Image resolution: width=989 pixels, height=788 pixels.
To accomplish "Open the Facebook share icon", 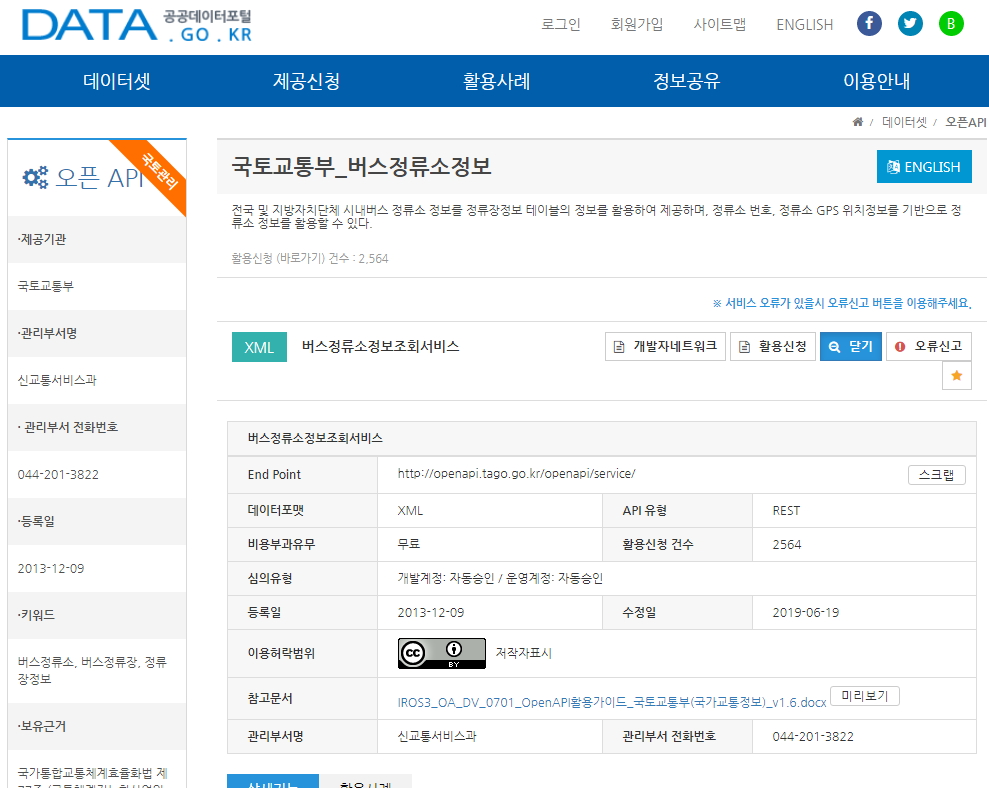I will click(869, 24).
